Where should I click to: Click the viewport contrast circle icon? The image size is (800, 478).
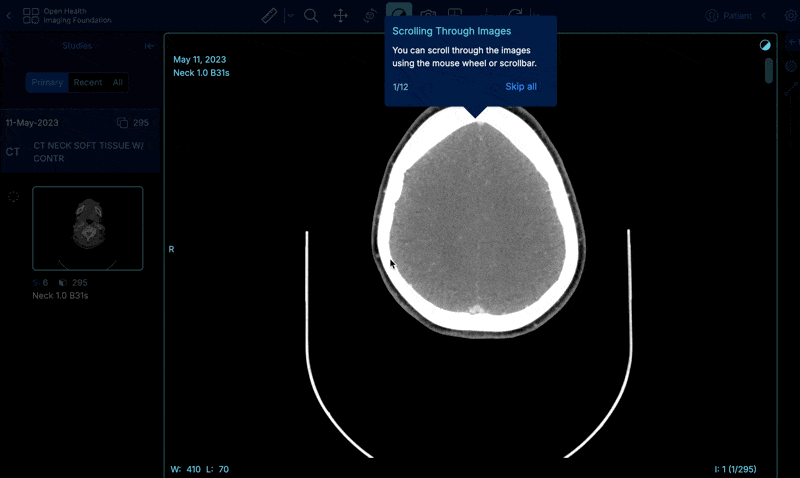pyautogui.click(x=765, y=45)
